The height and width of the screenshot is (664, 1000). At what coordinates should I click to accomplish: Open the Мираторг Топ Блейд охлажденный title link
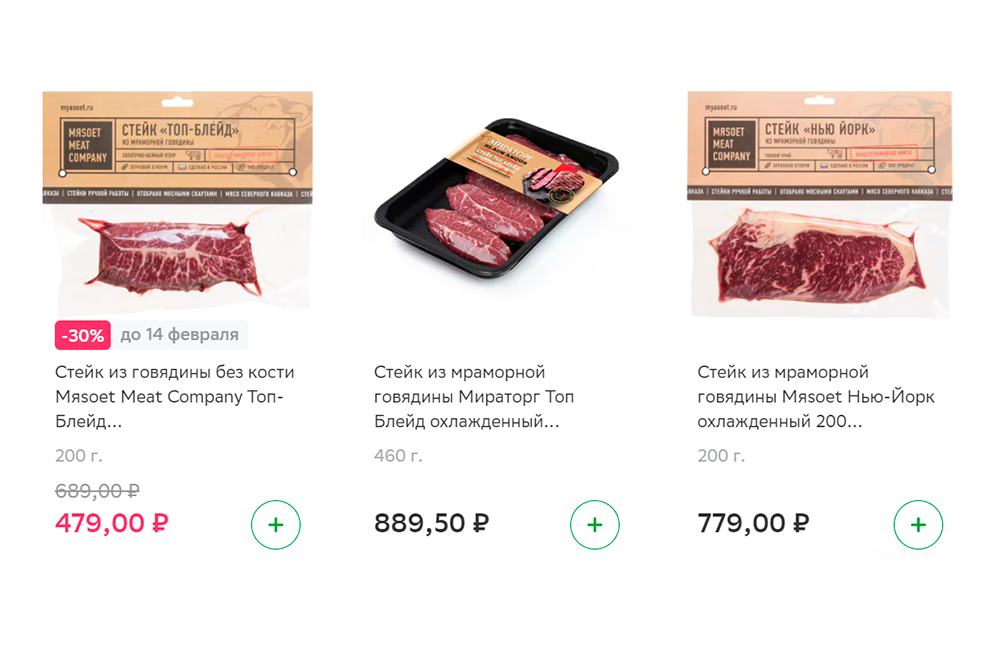(x=474, y=397)
